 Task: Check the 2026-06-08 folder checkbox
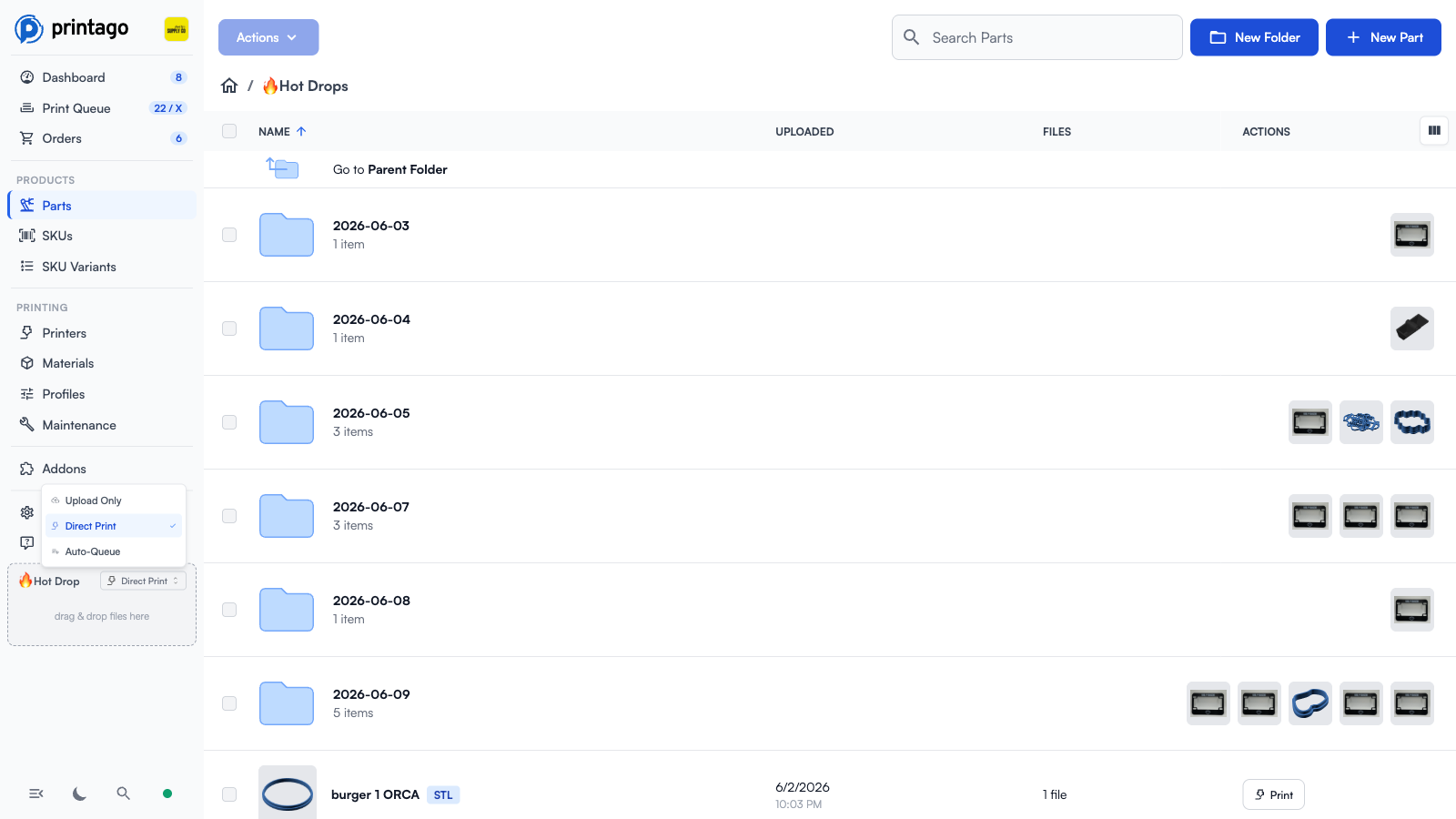pyautogui.click(x=229, y=610)
